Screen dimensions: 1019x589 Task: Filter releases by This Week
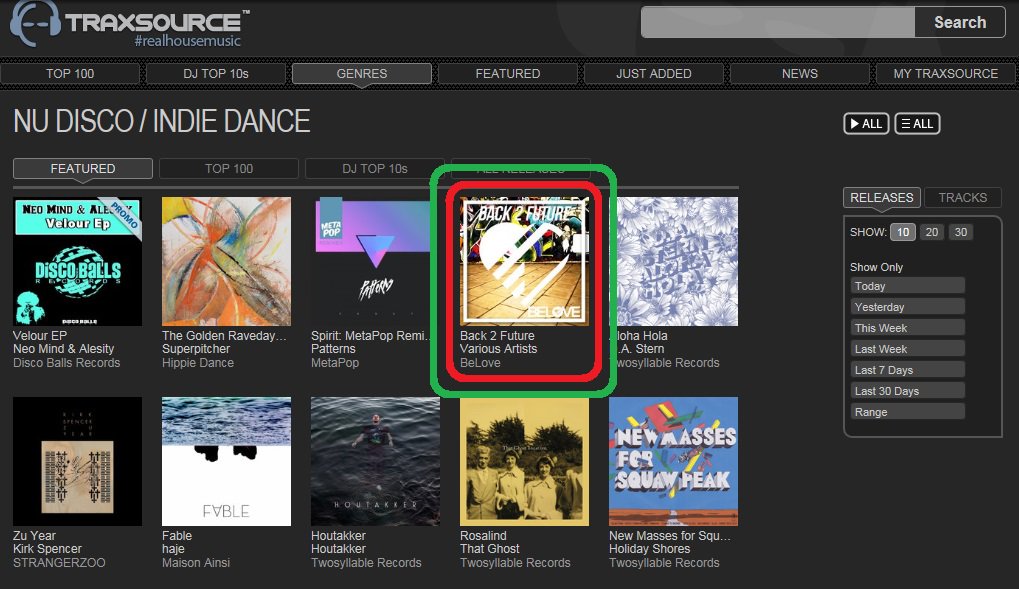907,328
